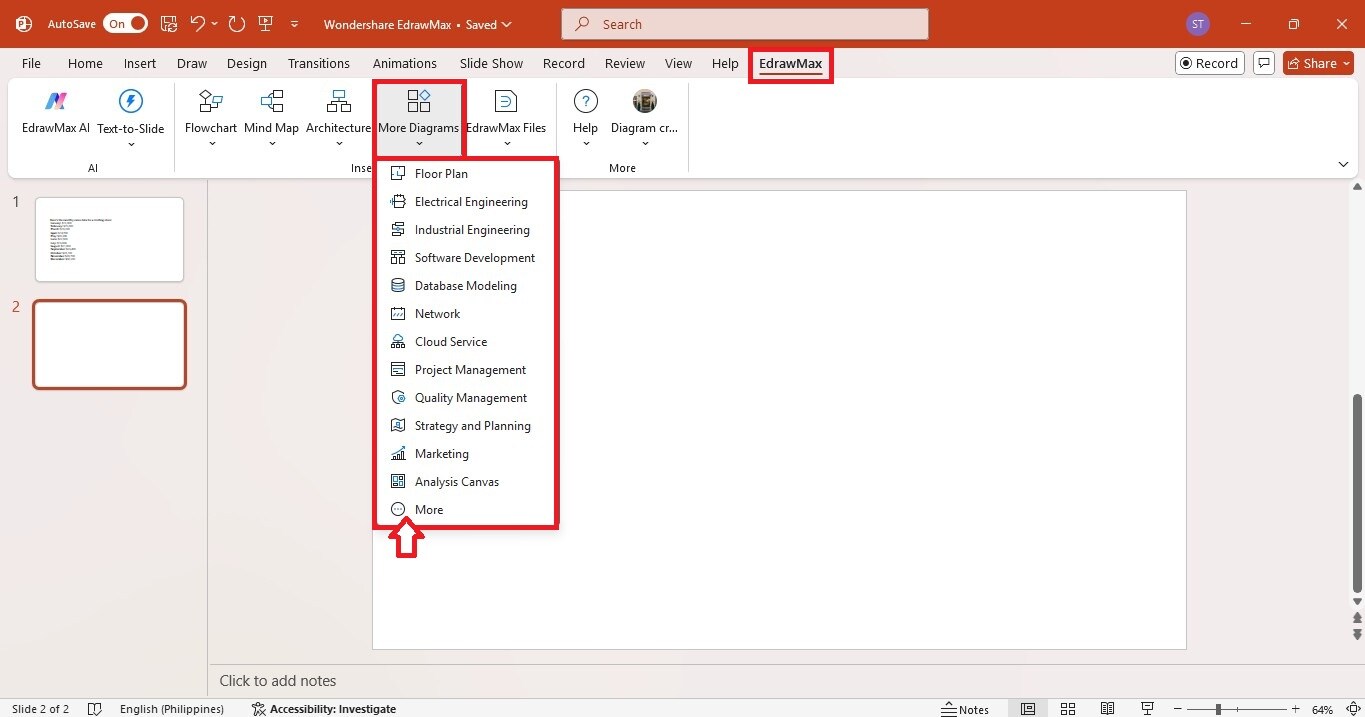This screenshot has width=1365, height=717.
Task: Click the Redo icon
Action: [x=237, y=23]
